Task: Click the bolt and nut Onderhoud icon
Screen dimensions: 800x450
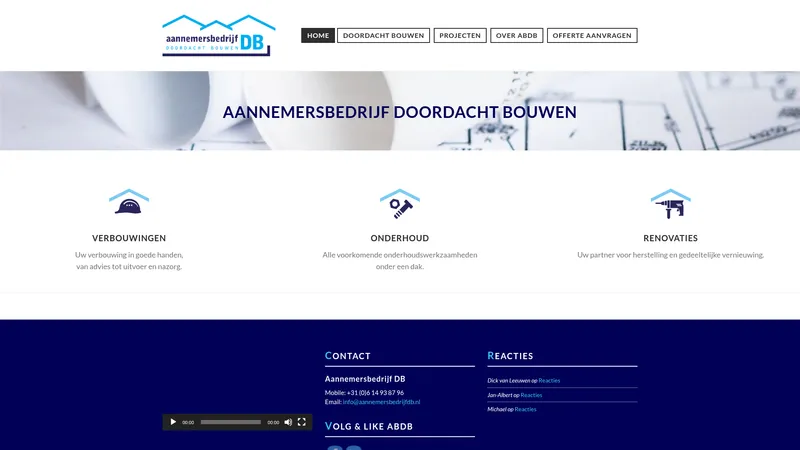Action: [x=399, y=203]
